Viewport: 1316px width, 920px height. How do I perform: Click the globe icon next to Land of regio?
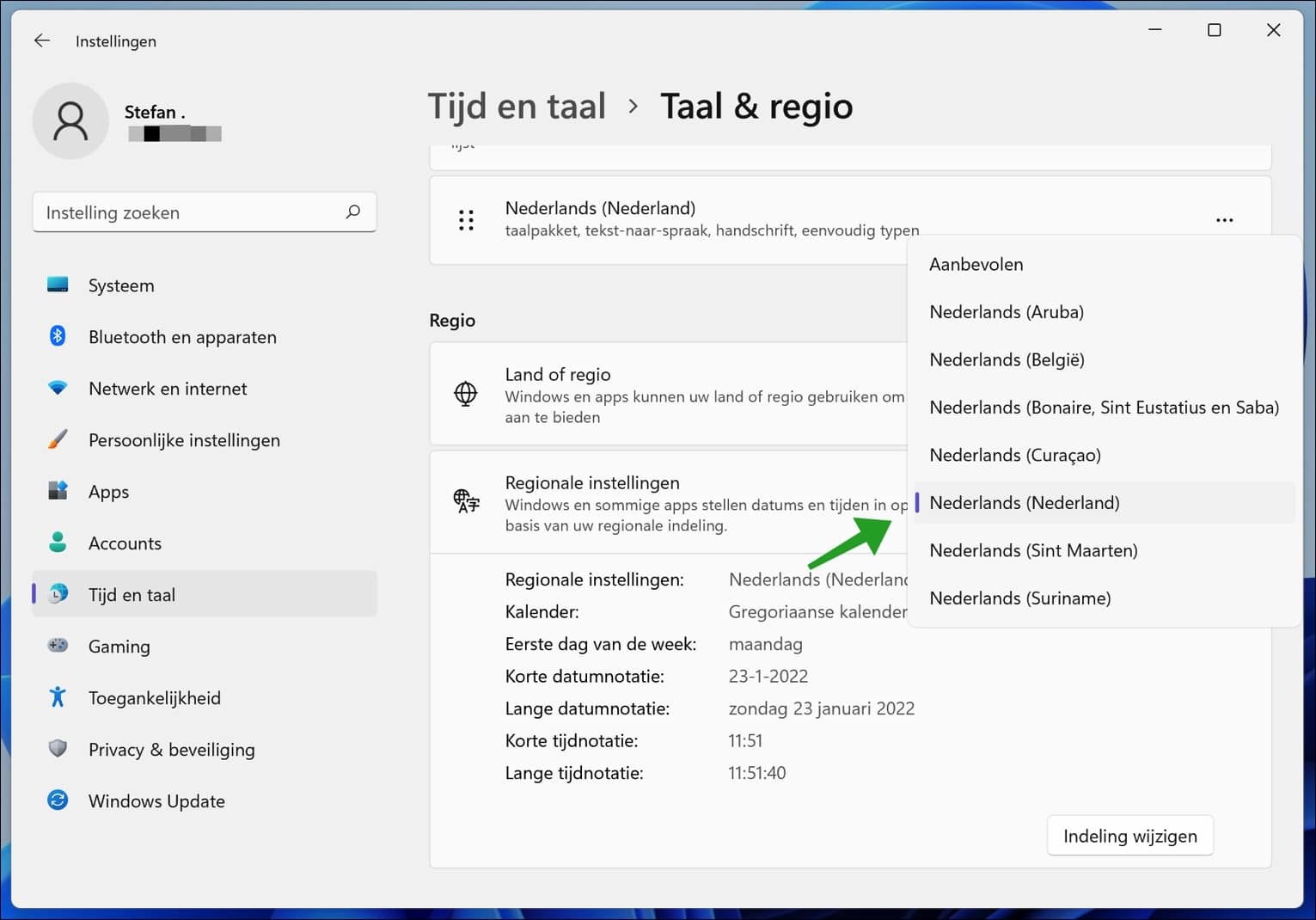pyautogui.click(x=465, y=394)
